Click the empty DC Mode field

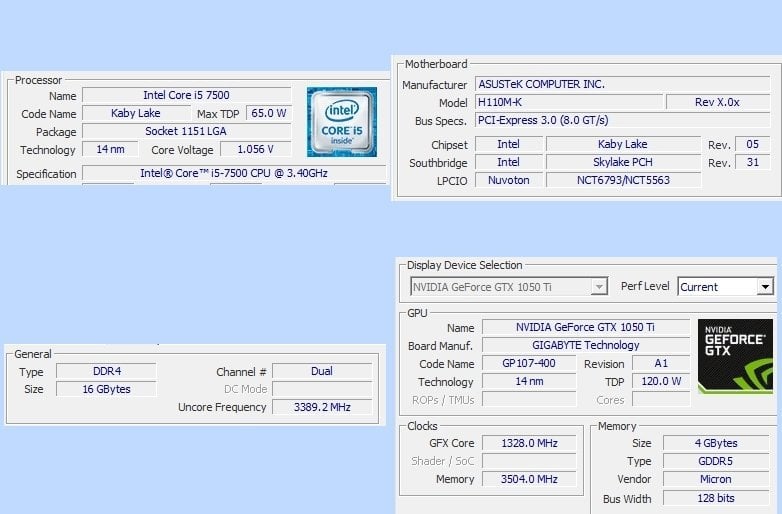tap(322, 389)
